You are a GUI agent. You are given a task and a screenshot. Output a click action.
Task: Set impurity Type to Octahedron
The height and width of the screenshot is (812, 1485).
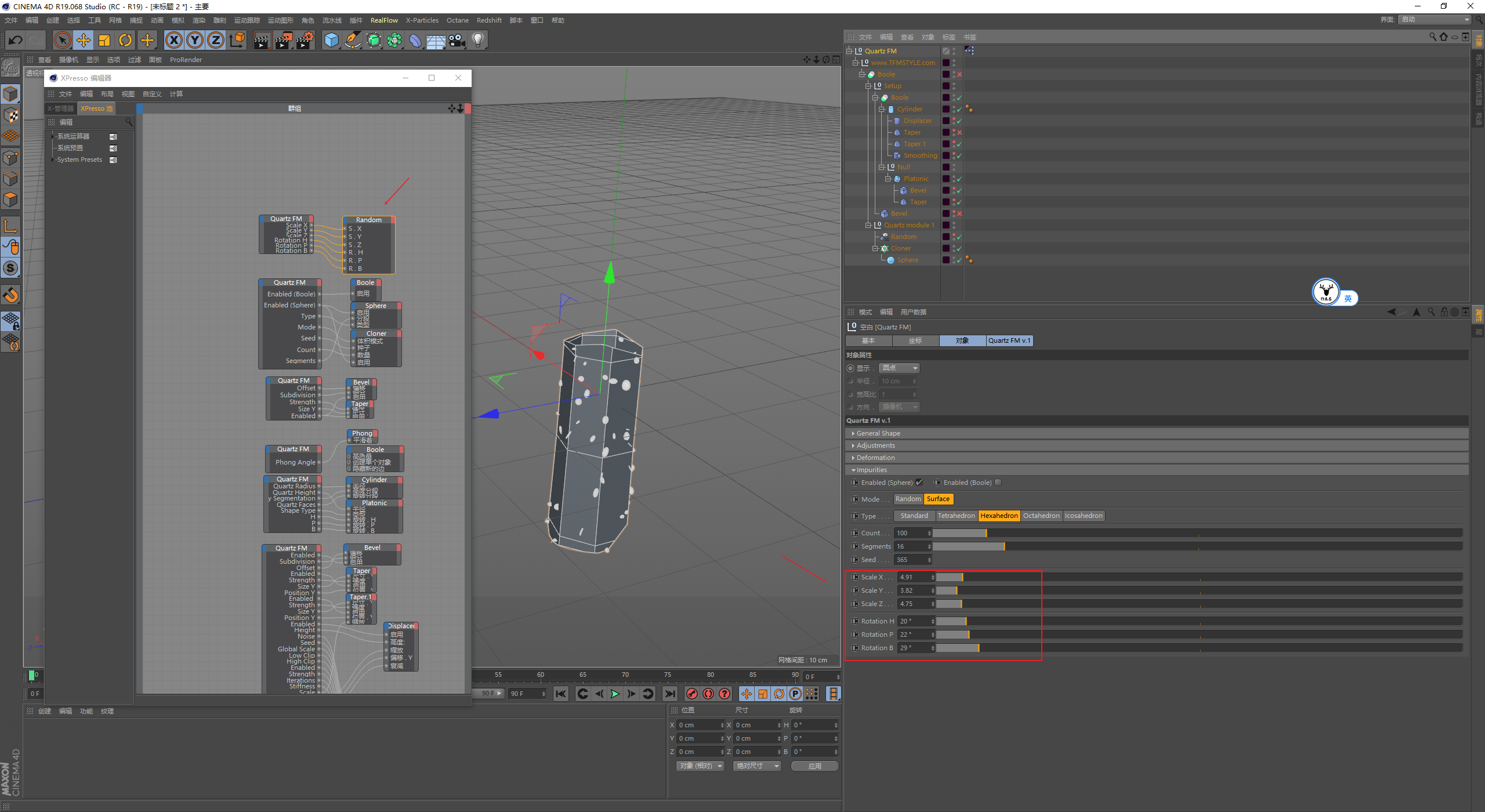[1041, 516]
